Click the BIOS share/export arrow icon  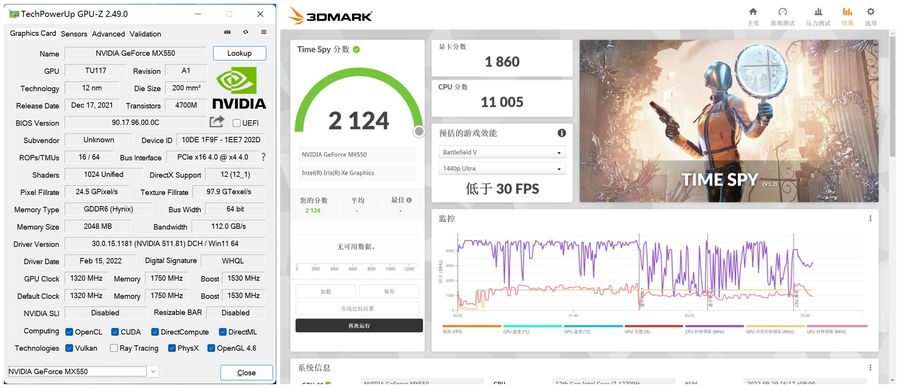point(216,122)
